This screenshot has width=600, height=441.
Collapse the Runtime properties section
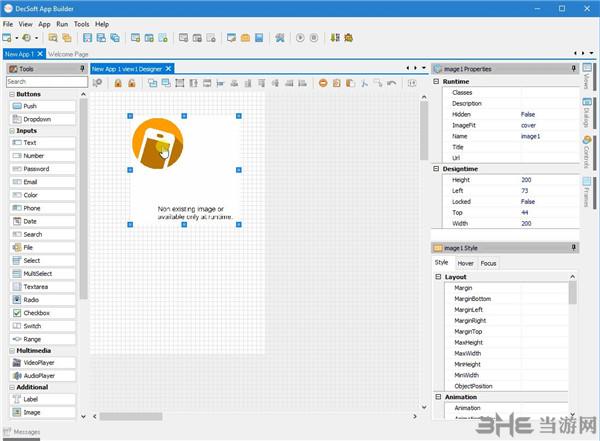coord(436,82)
